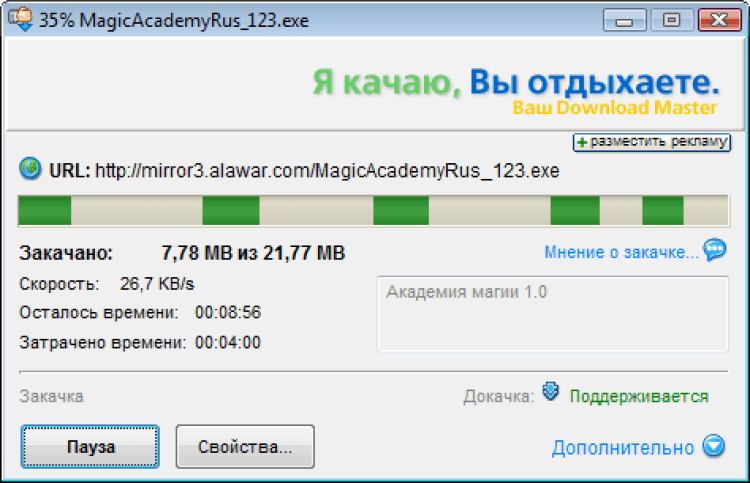Maximize the download window

tap(672, 20)
